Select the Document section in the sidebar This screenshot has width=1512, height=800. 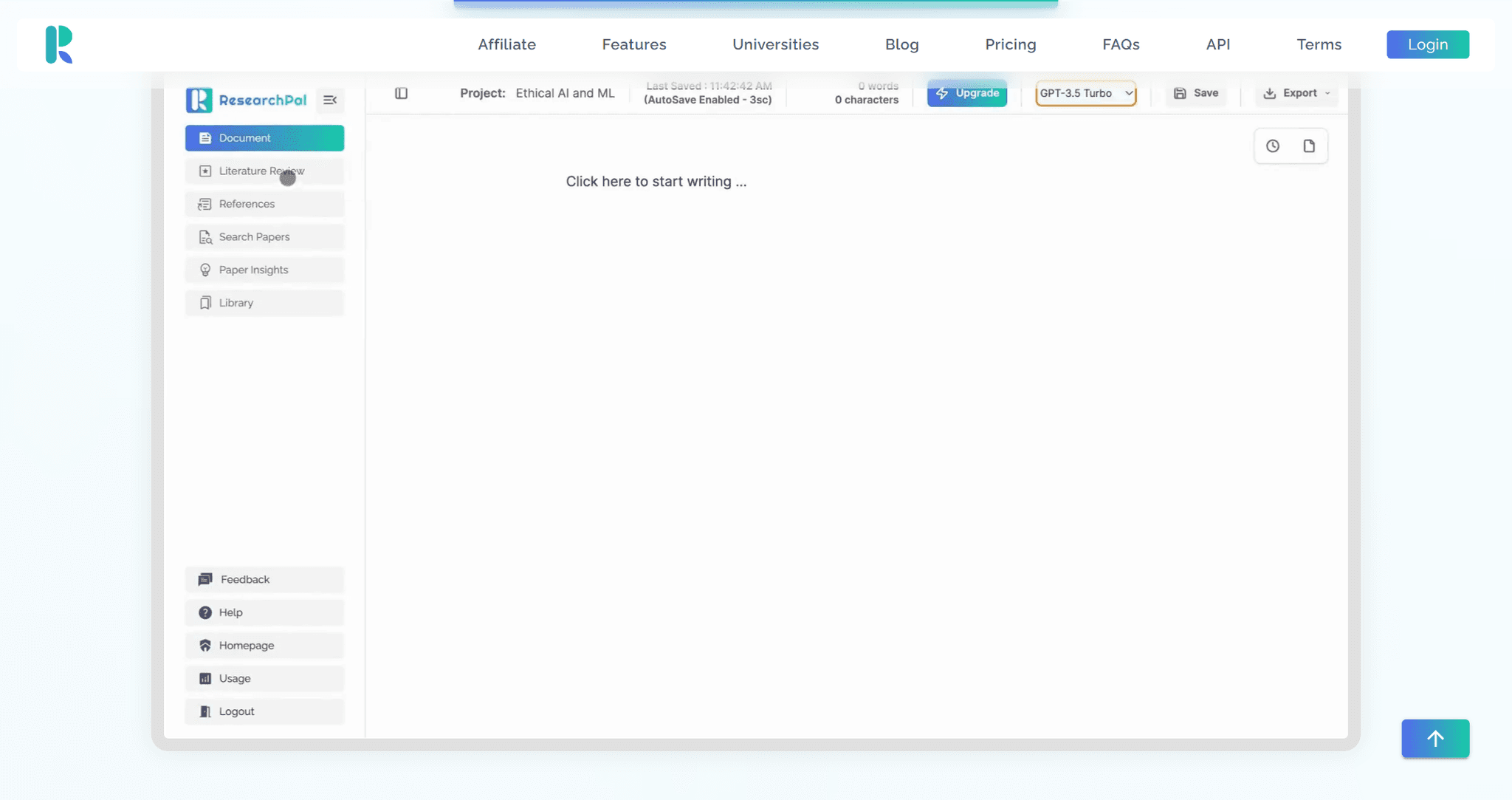coord(264,137)
